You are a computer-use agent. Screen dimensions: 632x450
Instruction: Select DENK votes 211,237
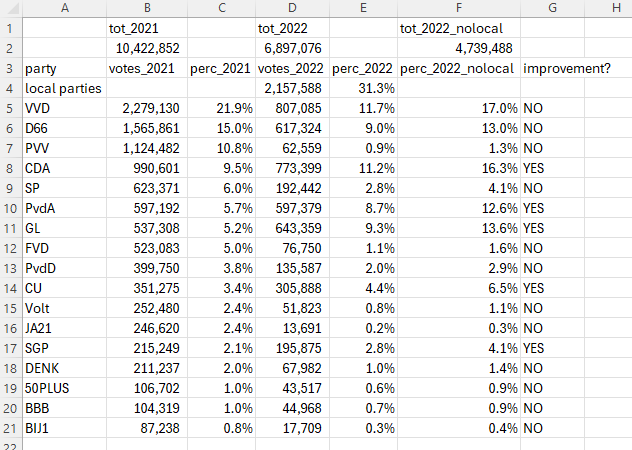(147, 369)
